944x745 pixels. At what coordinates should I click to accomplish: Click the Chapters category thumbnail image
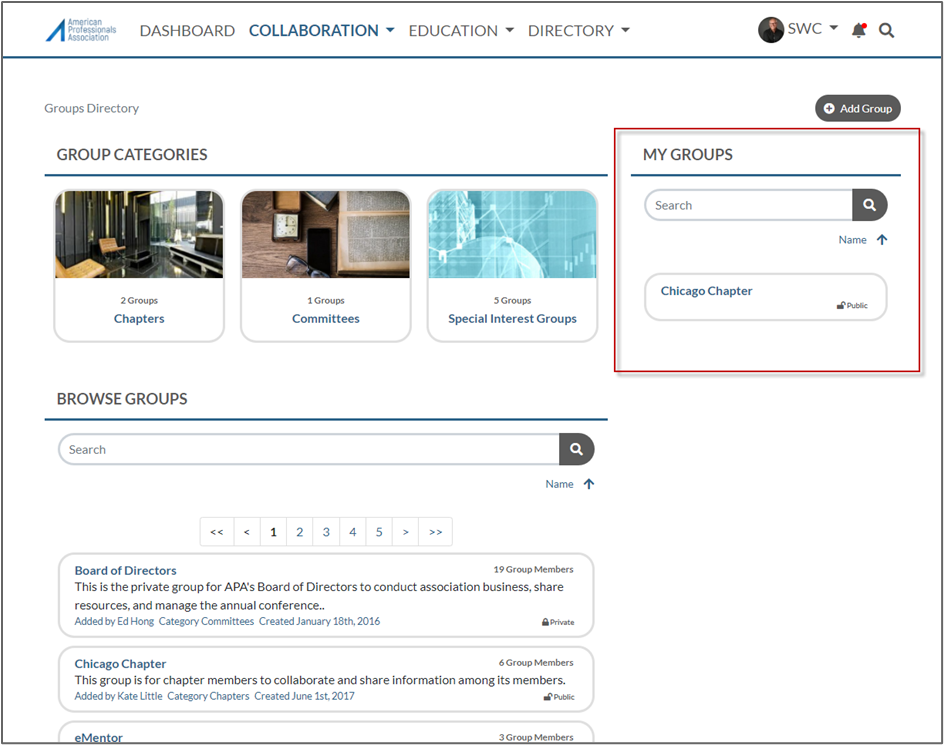click(x=139, y=234)
